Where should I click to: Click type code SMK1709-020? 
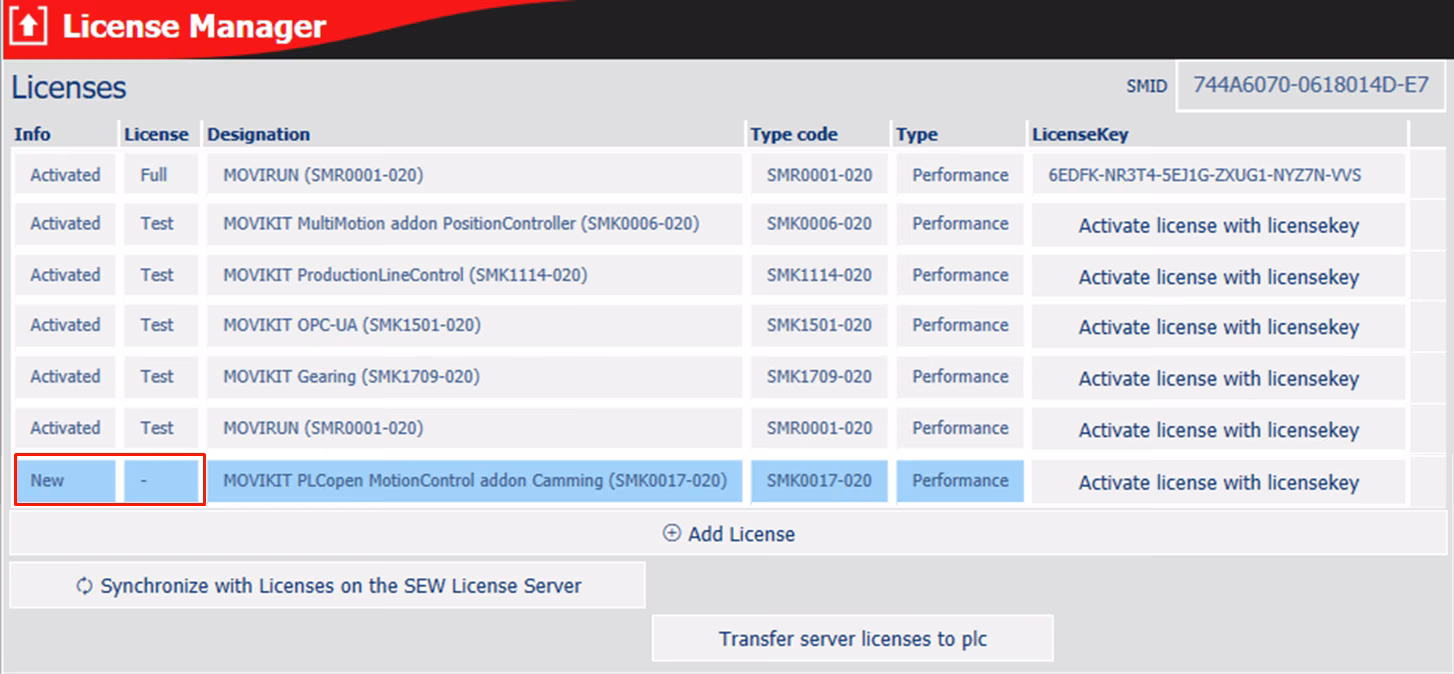pyautogui.click(x=819, y=377)
